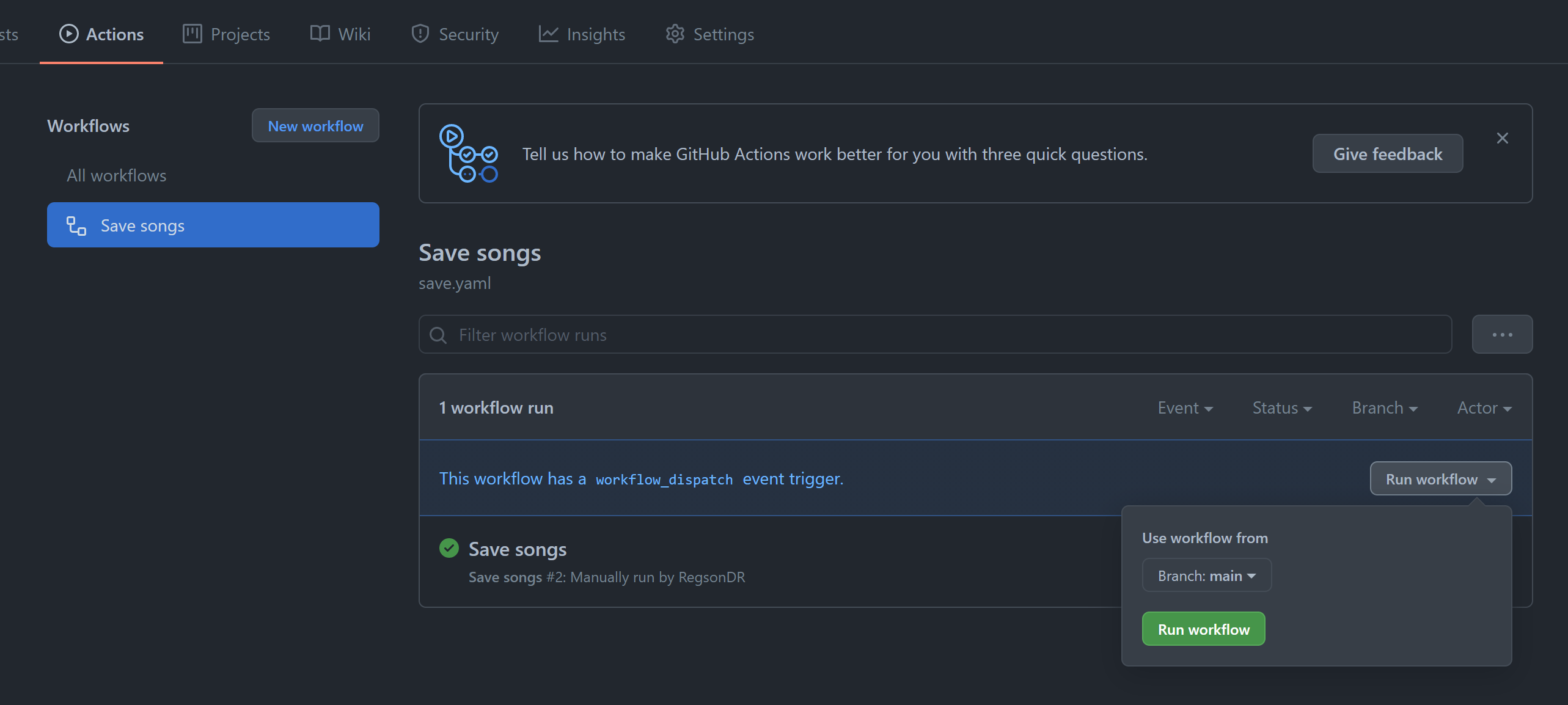Click the Wiki book icon

click(x=320, y=34)
